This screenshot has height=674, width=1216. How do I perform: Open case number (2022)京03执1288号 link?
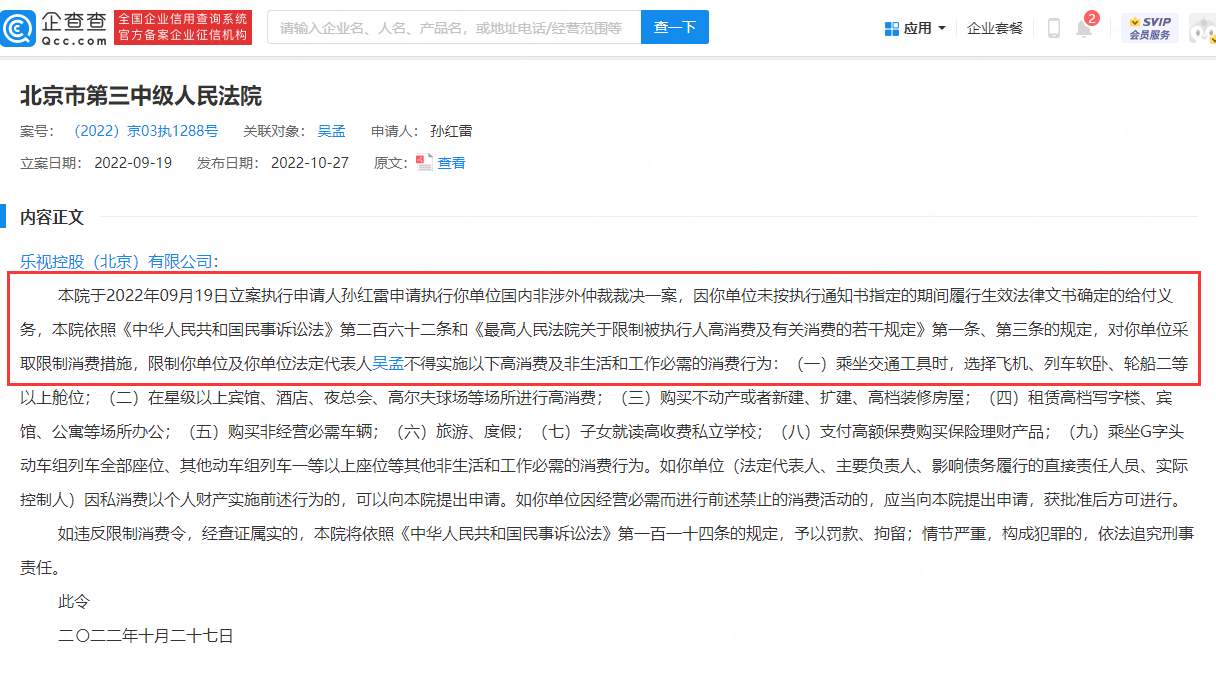pos(146,131)
